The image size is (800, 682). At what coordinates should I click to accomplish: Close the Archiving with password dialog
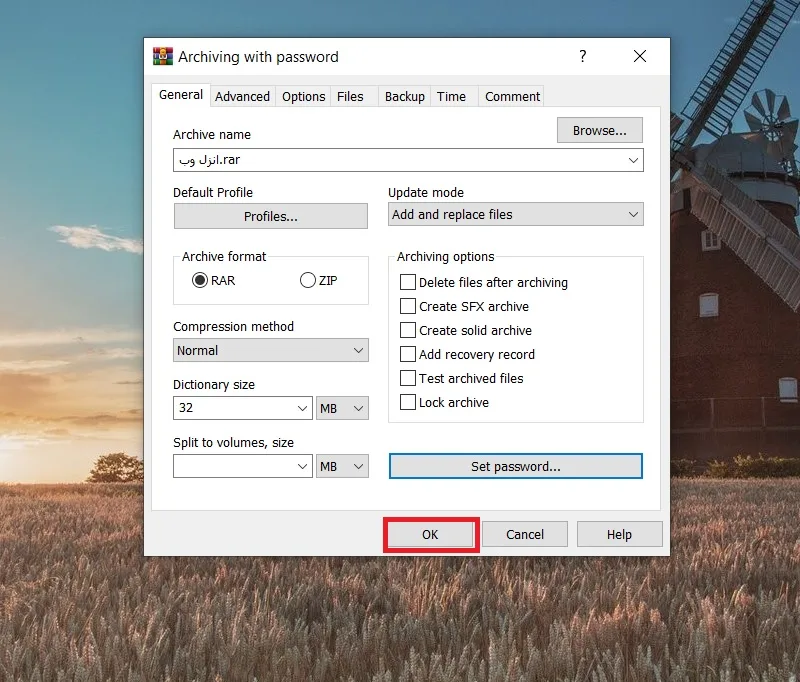tap(640, 56)
